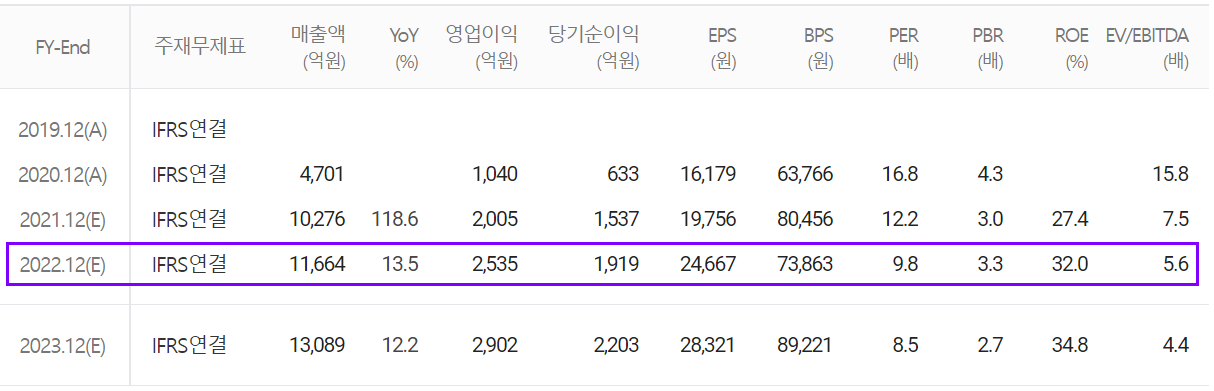This screenshot has width=1214, height=391.
Task: Click the EPS (원) column header
Action: 722,47
